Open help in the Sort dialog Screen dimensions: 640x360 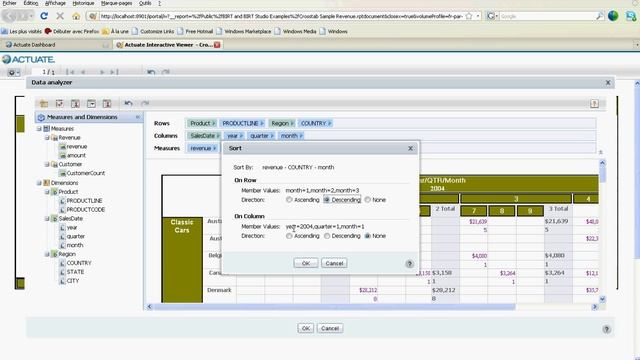click(x=409, y=264)
